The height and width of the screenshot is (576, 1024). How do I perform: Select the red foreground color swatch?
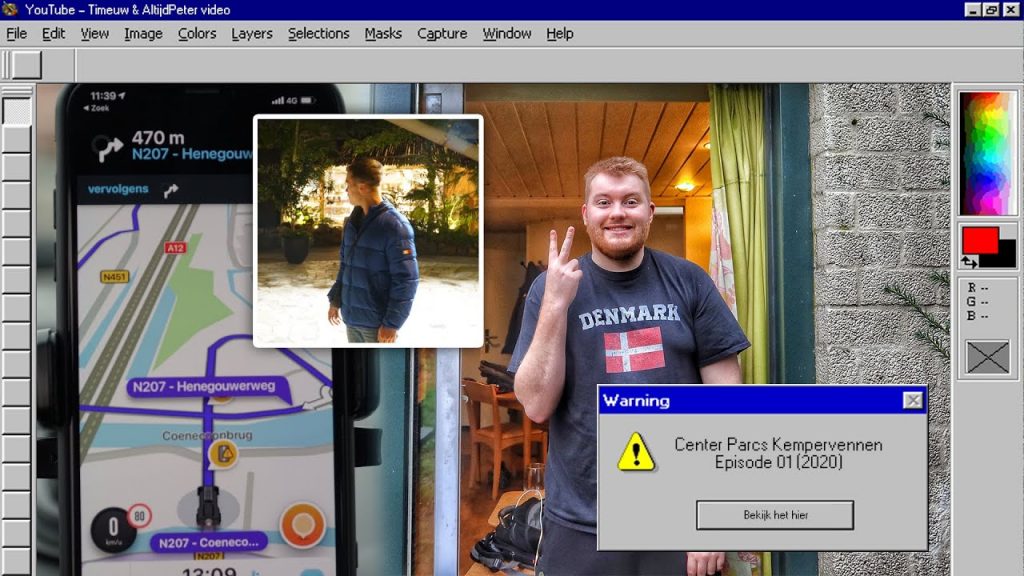(x=980, y=240)
